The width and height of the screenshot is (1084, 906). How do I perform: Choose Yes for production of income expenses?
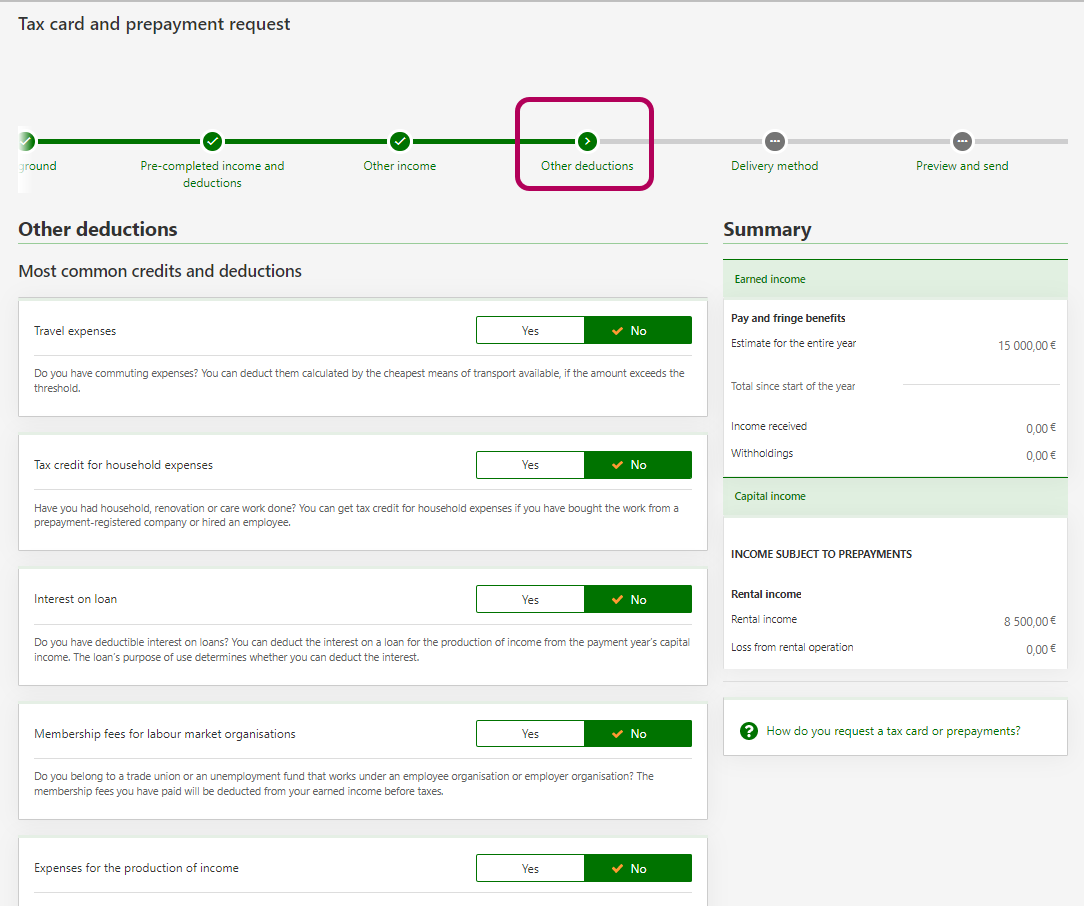[x=530, y=869]
